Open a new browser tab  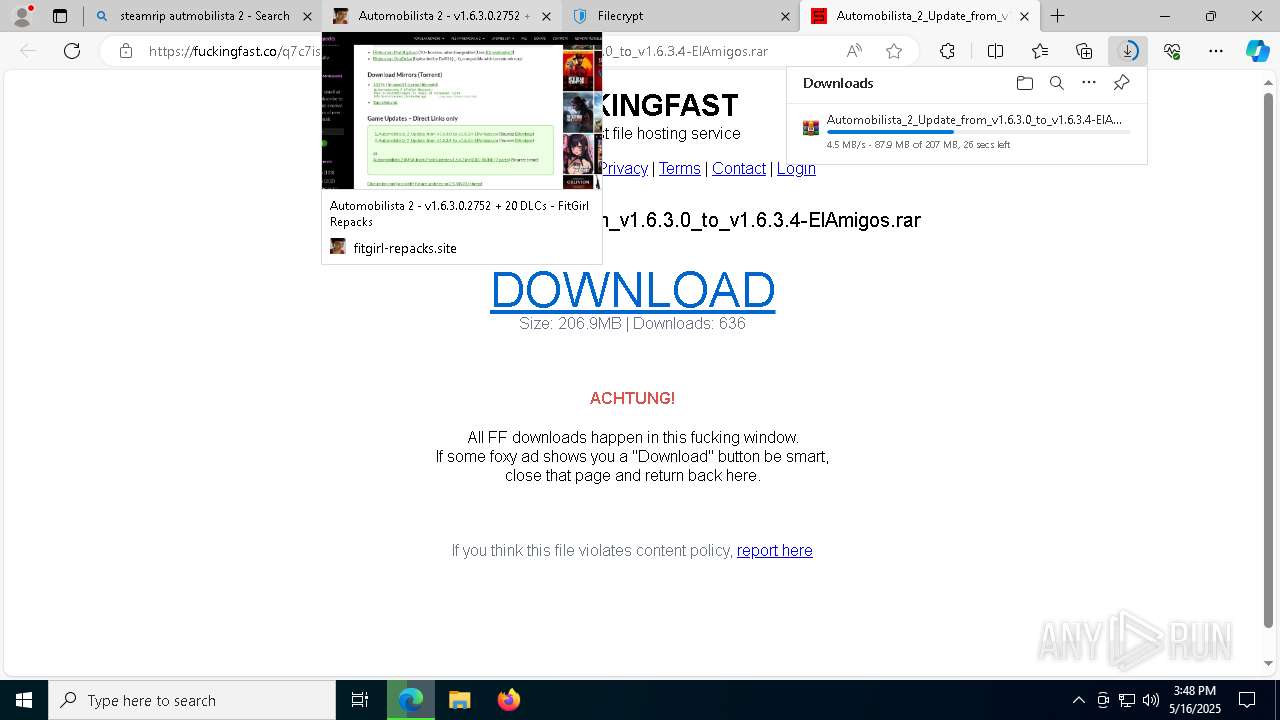tap(1057, 16)
